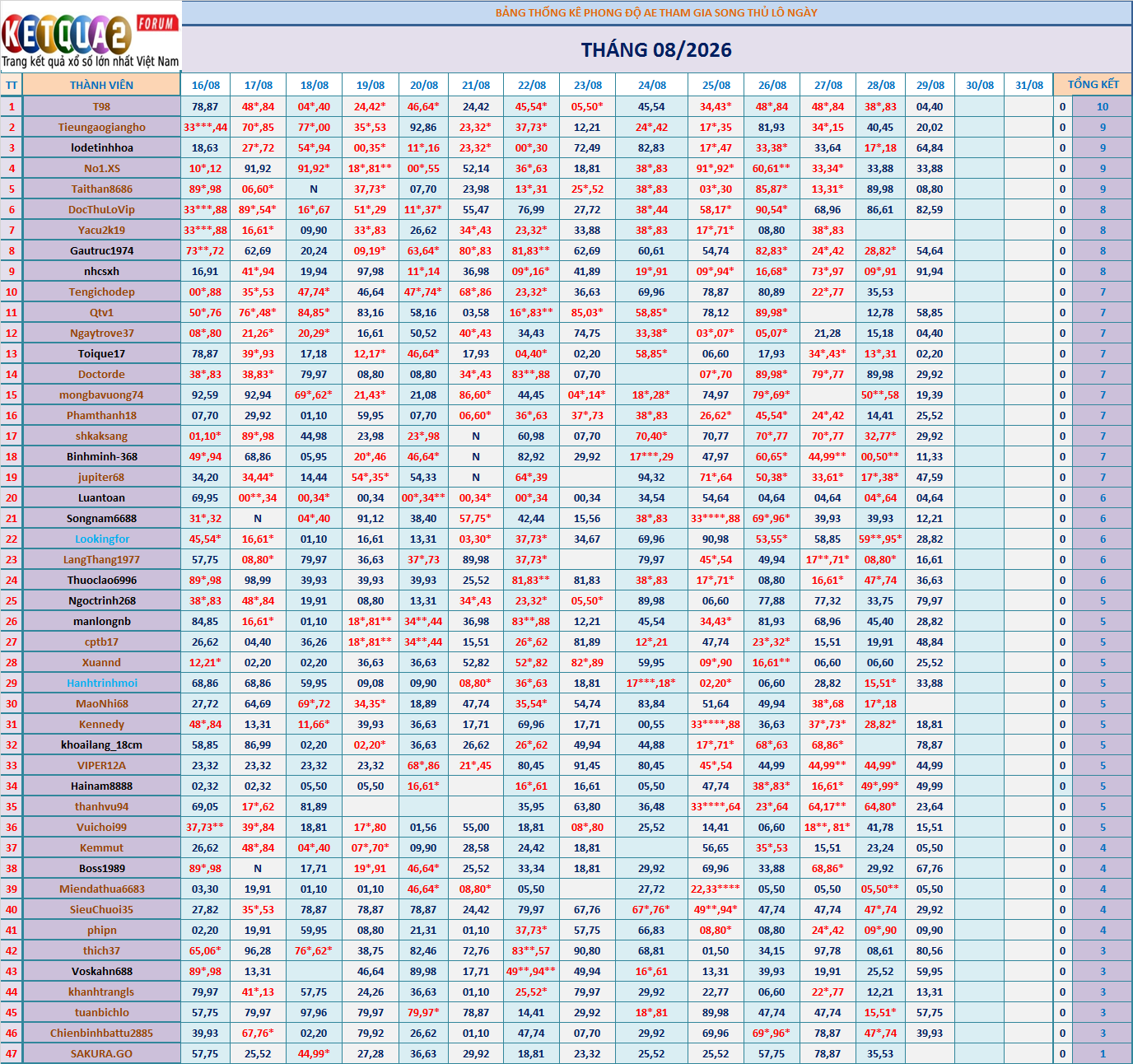Open Taithan8686 member row
Viewport: 1133px width, 1064px height.
101,189
